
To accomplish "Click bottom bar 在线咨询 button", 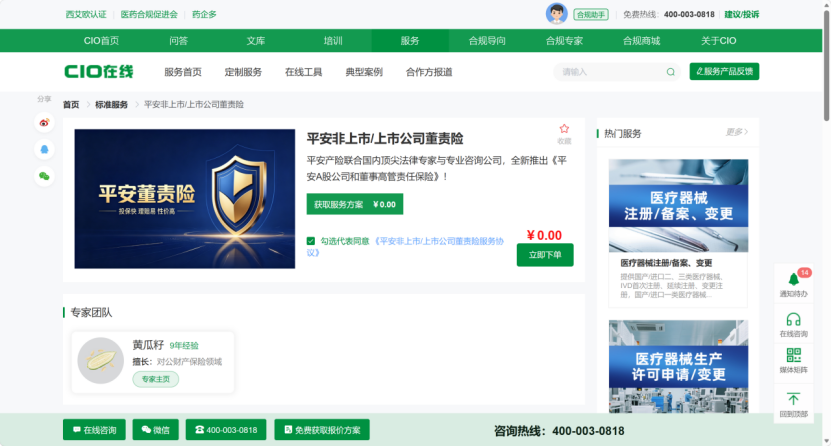I will pos(94,430).
